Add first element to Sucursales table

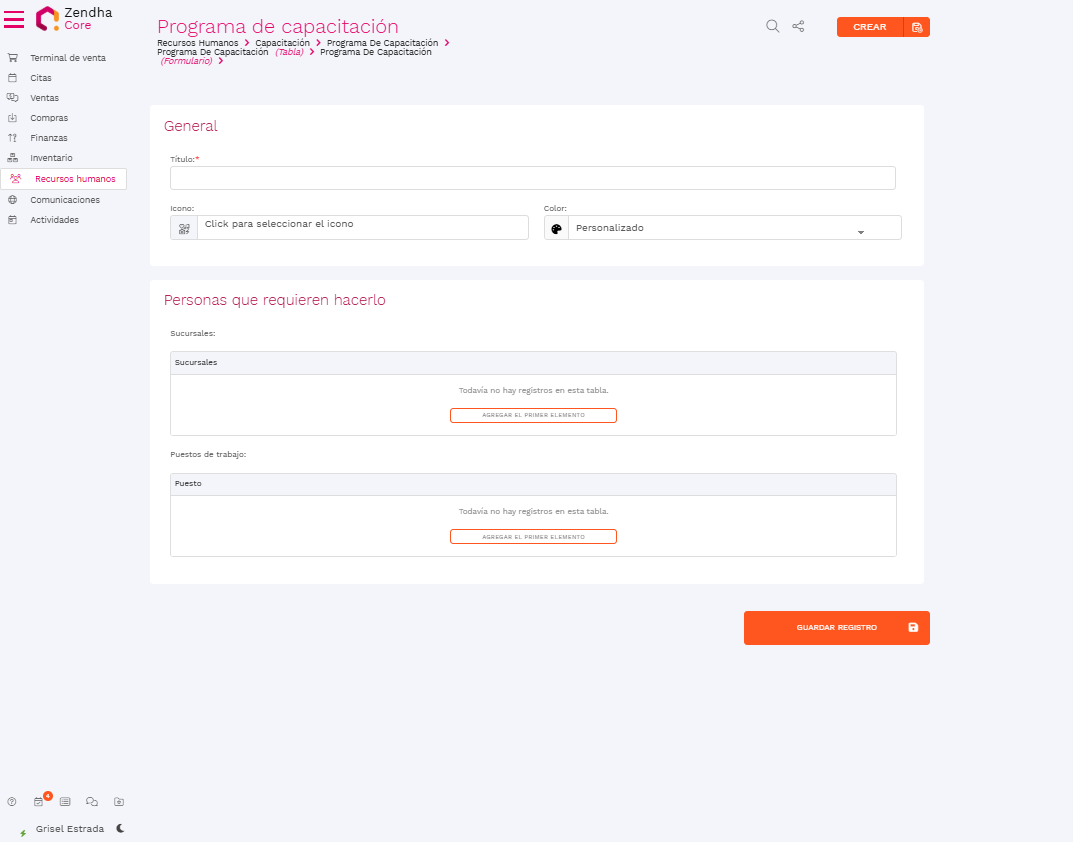tap(533, 415)
